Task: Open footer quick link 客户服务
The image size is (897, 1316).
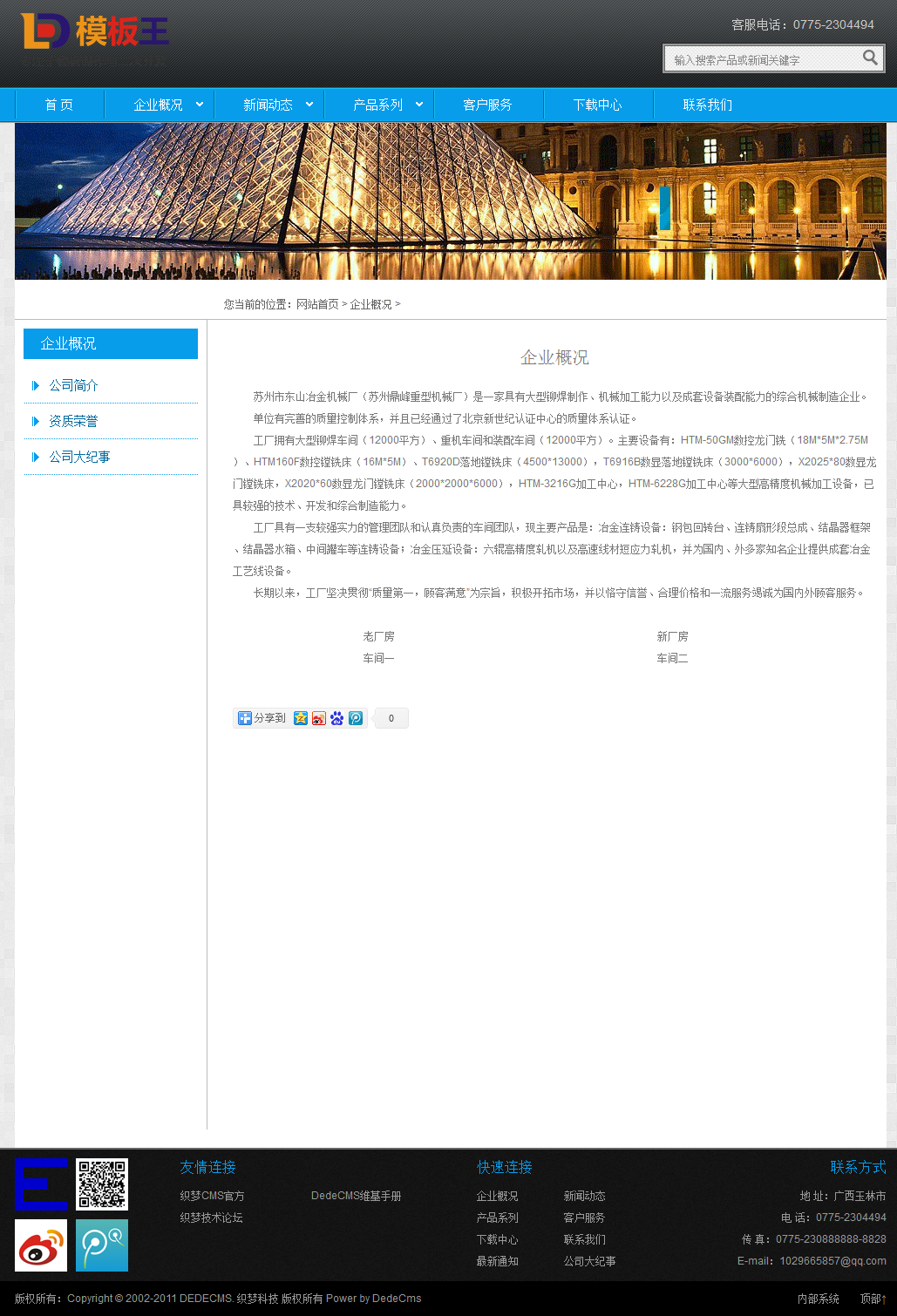Action: 584,1218
